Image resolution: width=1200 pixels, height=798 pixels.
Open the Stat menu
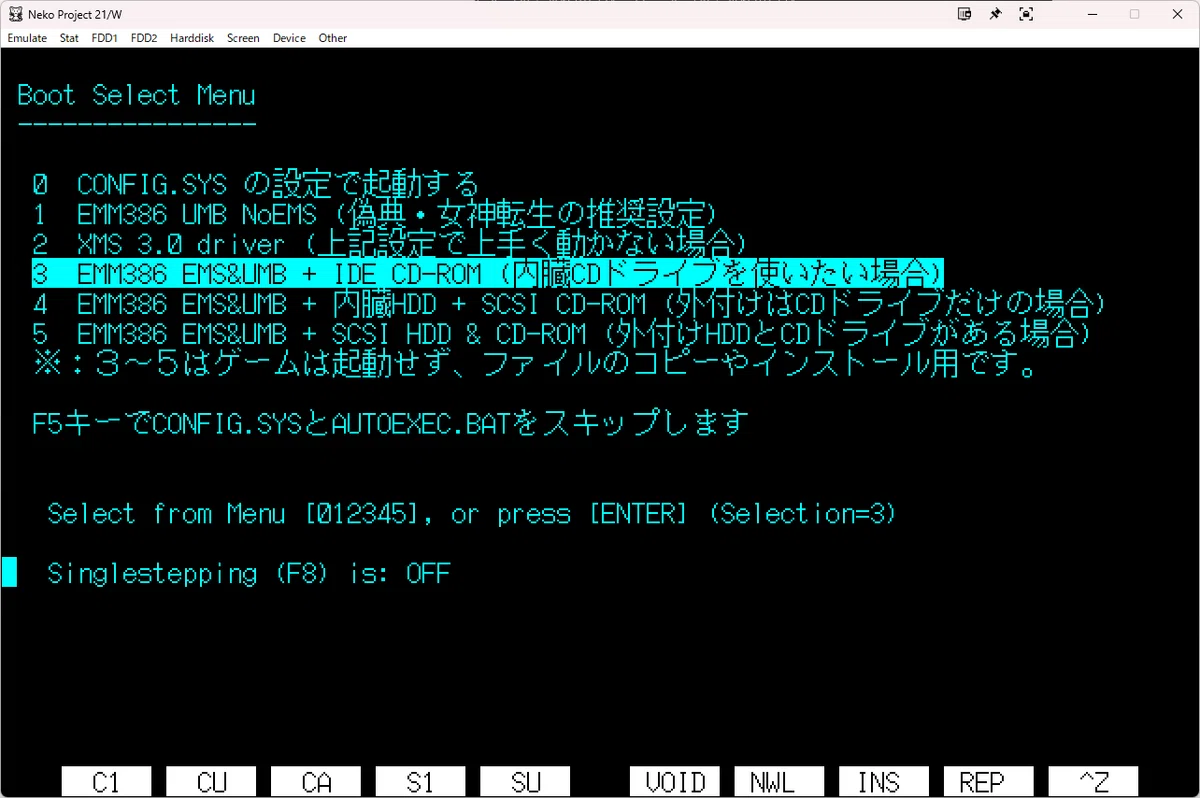tap(69, 38)
